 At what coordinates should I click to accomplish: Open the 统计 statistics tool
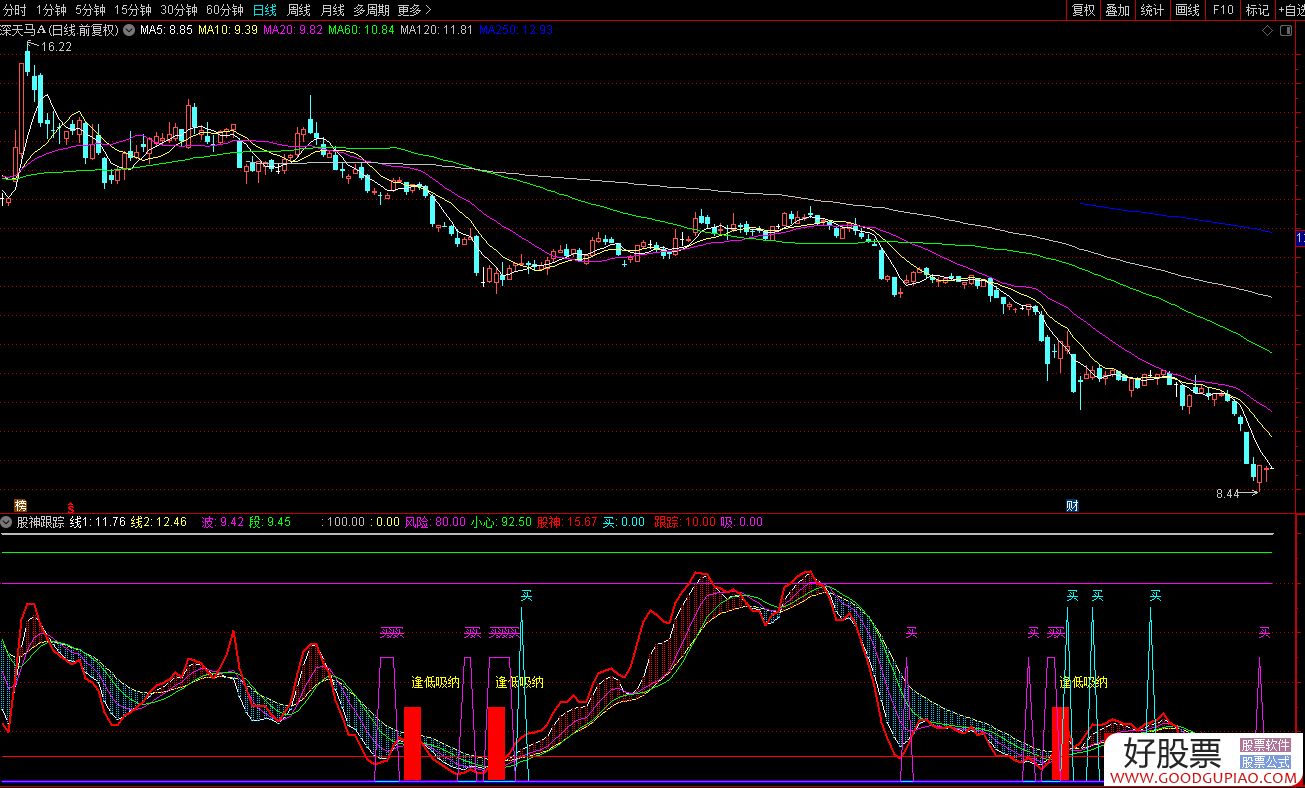[1152, 10]
